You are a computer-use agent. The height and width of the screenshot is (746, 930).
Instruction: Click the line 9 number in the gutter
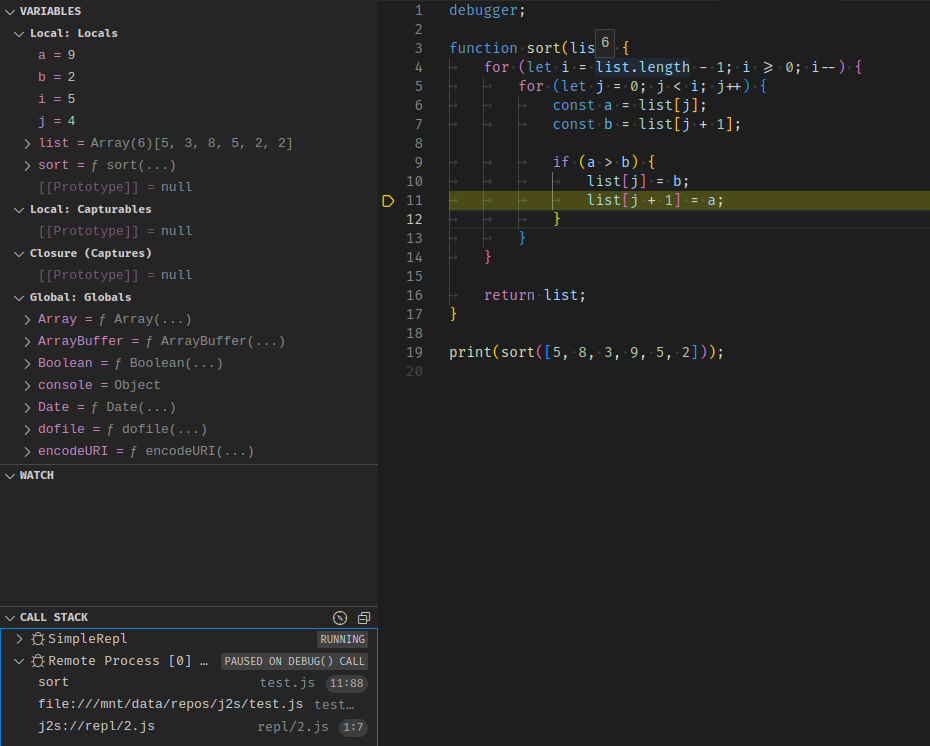pos(417,163)
